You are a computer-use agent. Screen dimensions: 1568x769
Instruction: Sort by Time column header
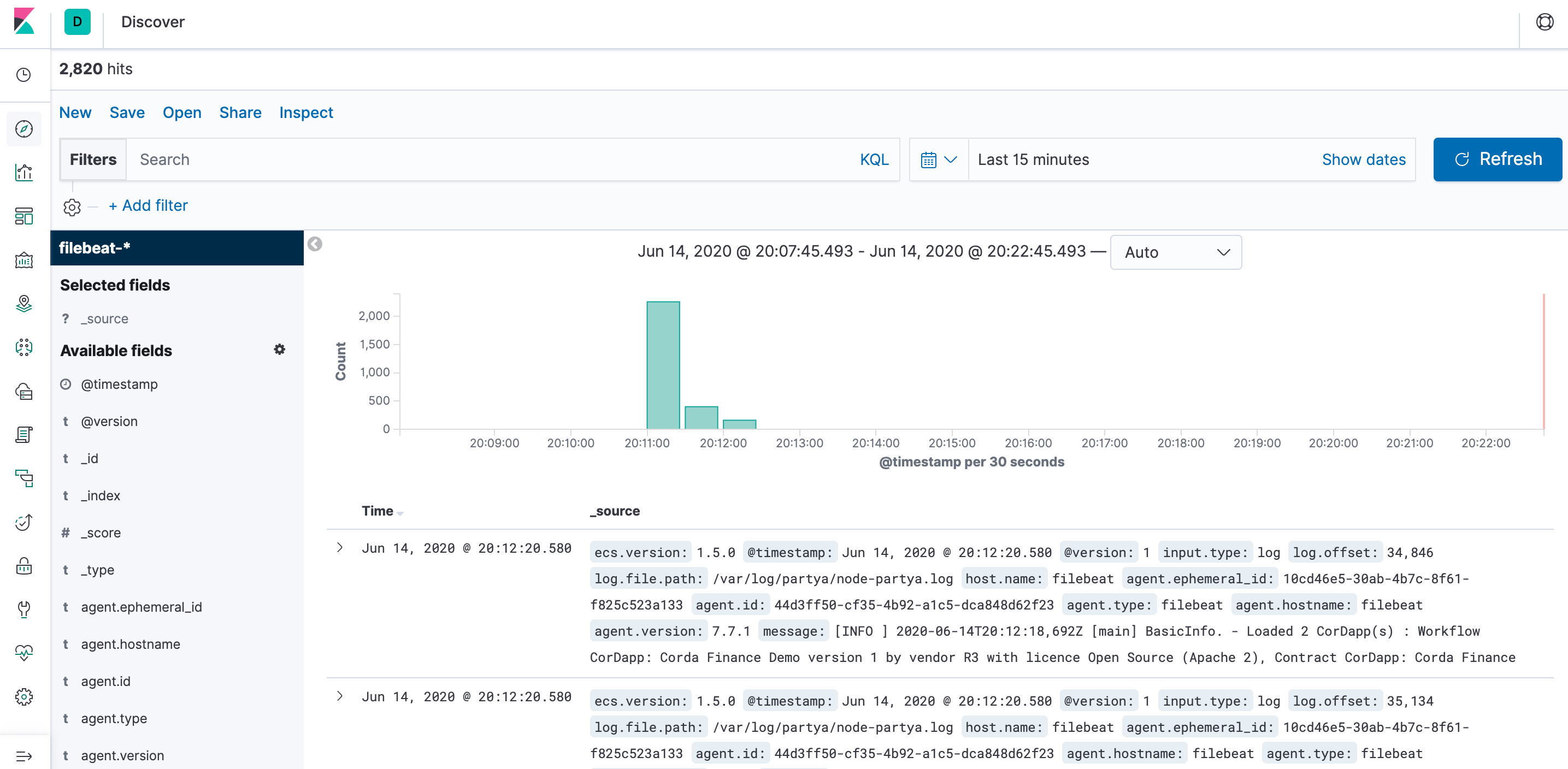tap(382, 511)
